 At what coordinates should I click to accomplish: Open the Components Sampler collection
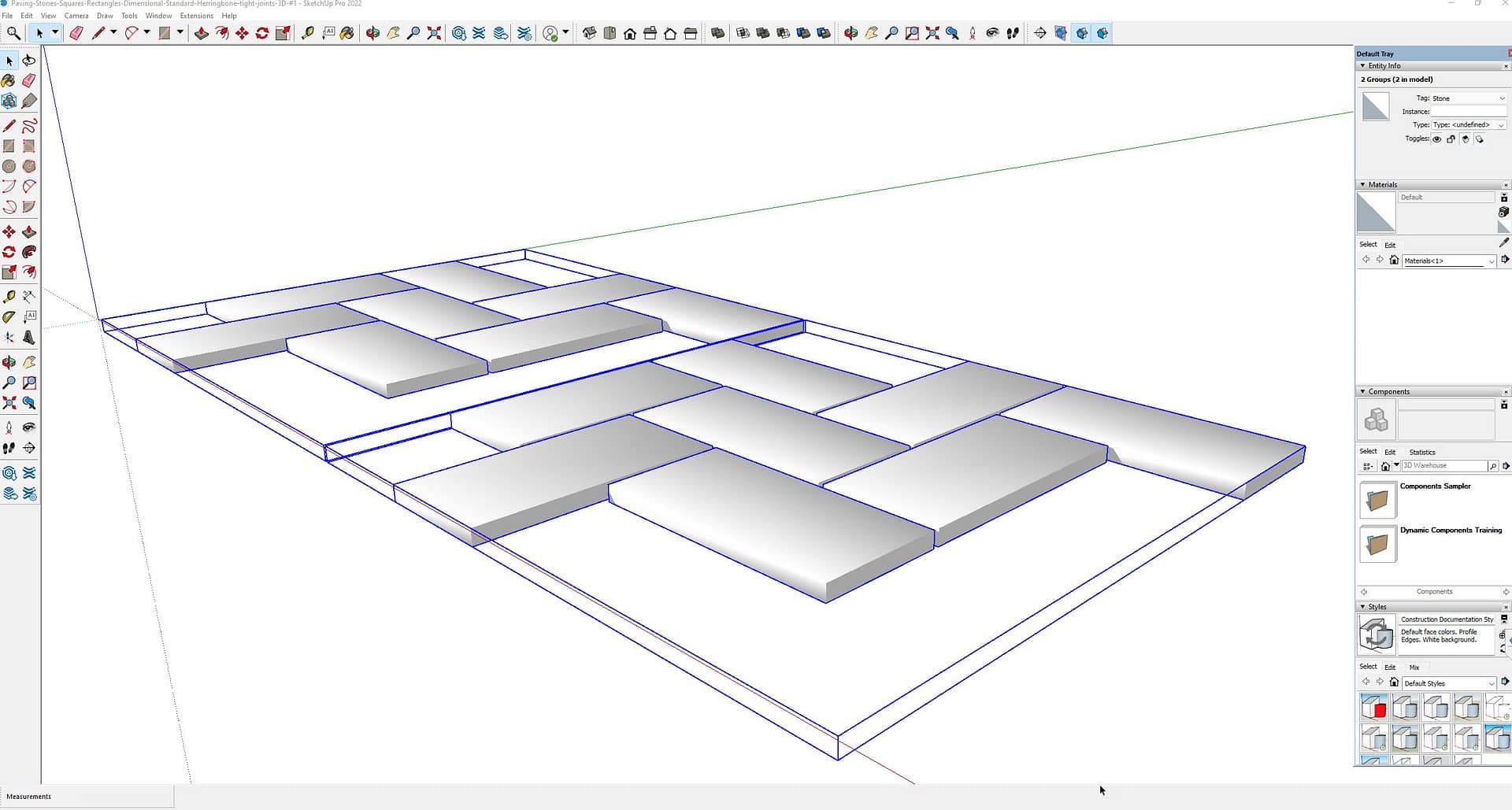coord(1377,500)
